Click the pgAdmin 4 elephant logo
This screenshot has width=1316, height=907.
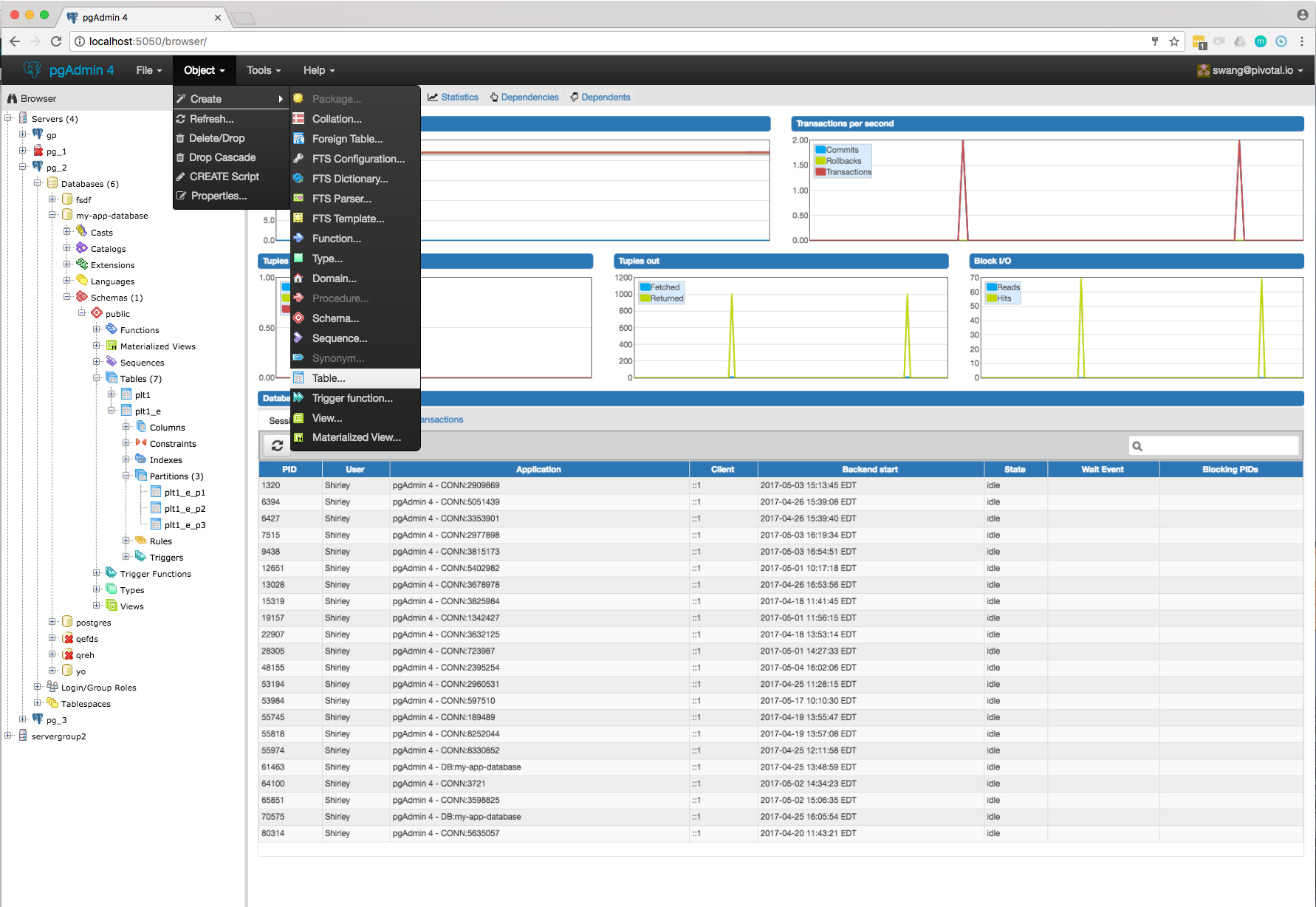[32, 70]
